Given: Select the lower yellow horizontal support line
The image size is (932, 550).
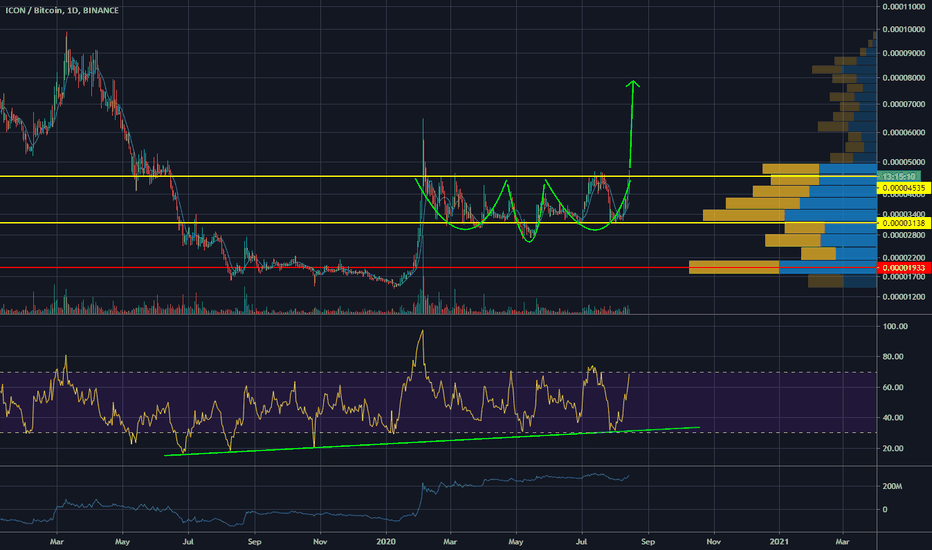Looking at the screenshot, I should coord(438,223).
